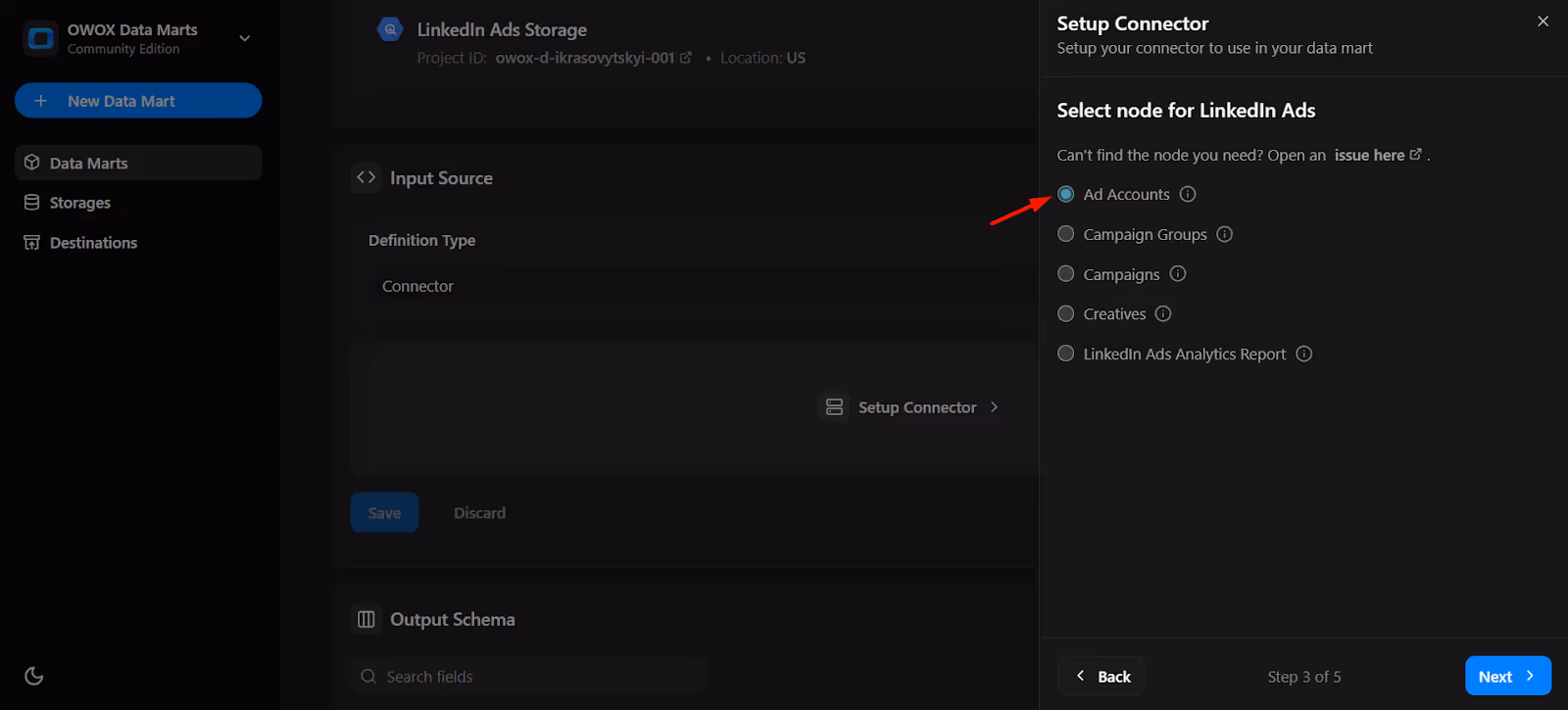Select the LinkedIn Ads Analytics Report radio button
The image size is (1568, 710).
pyautogui.click(x=1066, y=354)
